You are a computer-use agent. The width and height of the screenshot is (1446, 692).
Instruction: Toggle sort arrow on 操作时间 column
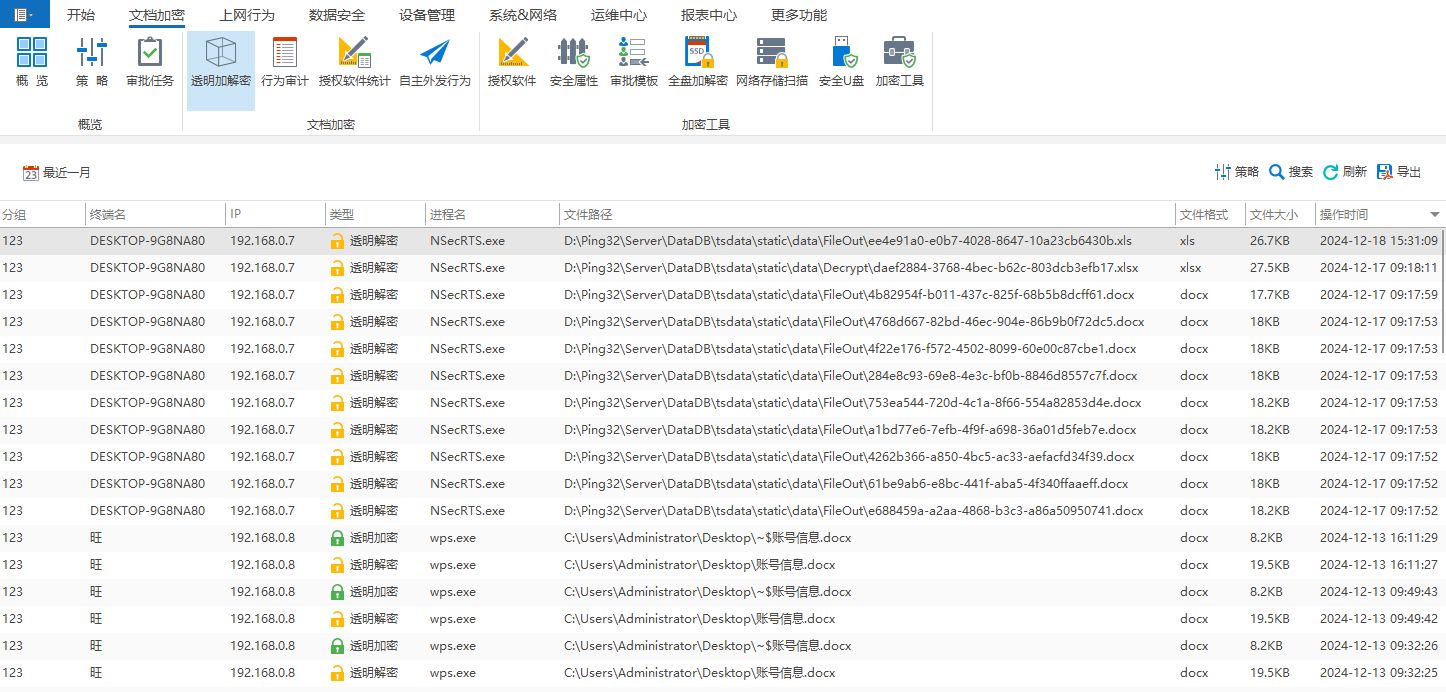click(x=1434, y=215)
